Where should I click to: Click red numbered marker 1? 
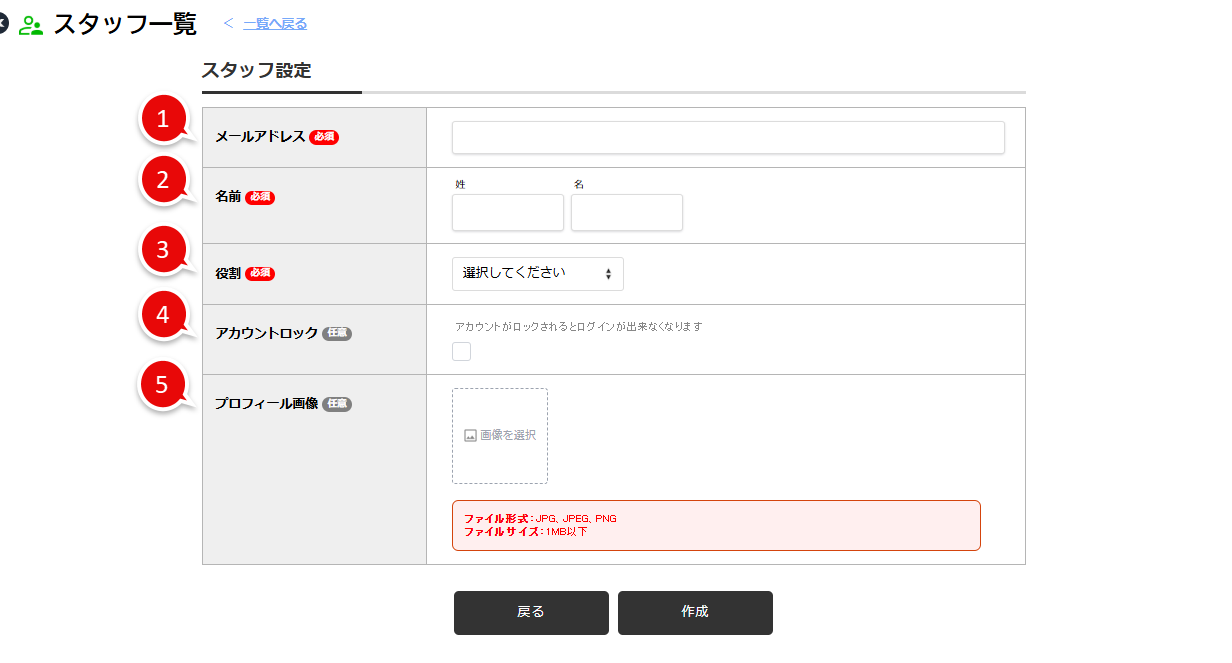tap(162, 119)
